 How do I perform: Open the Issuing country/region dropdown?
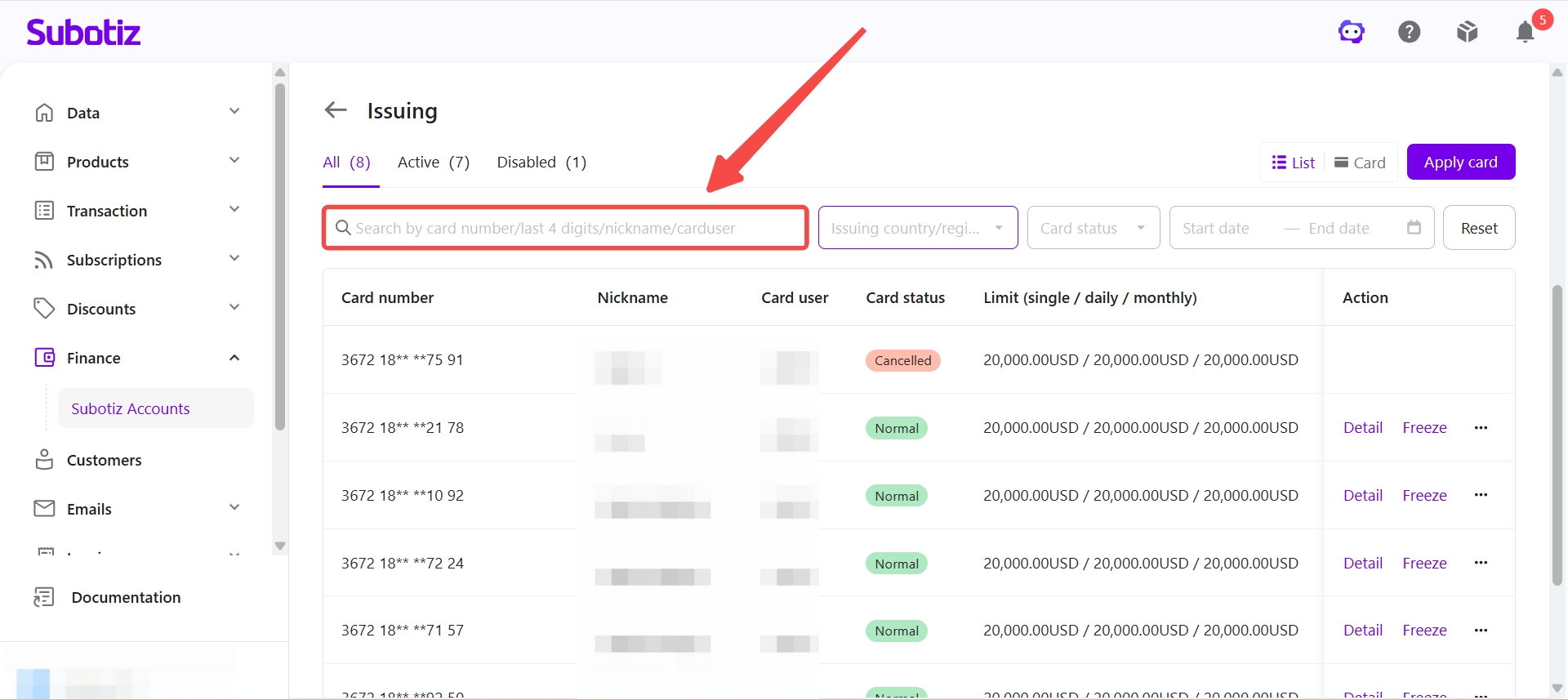coord(918,228)
